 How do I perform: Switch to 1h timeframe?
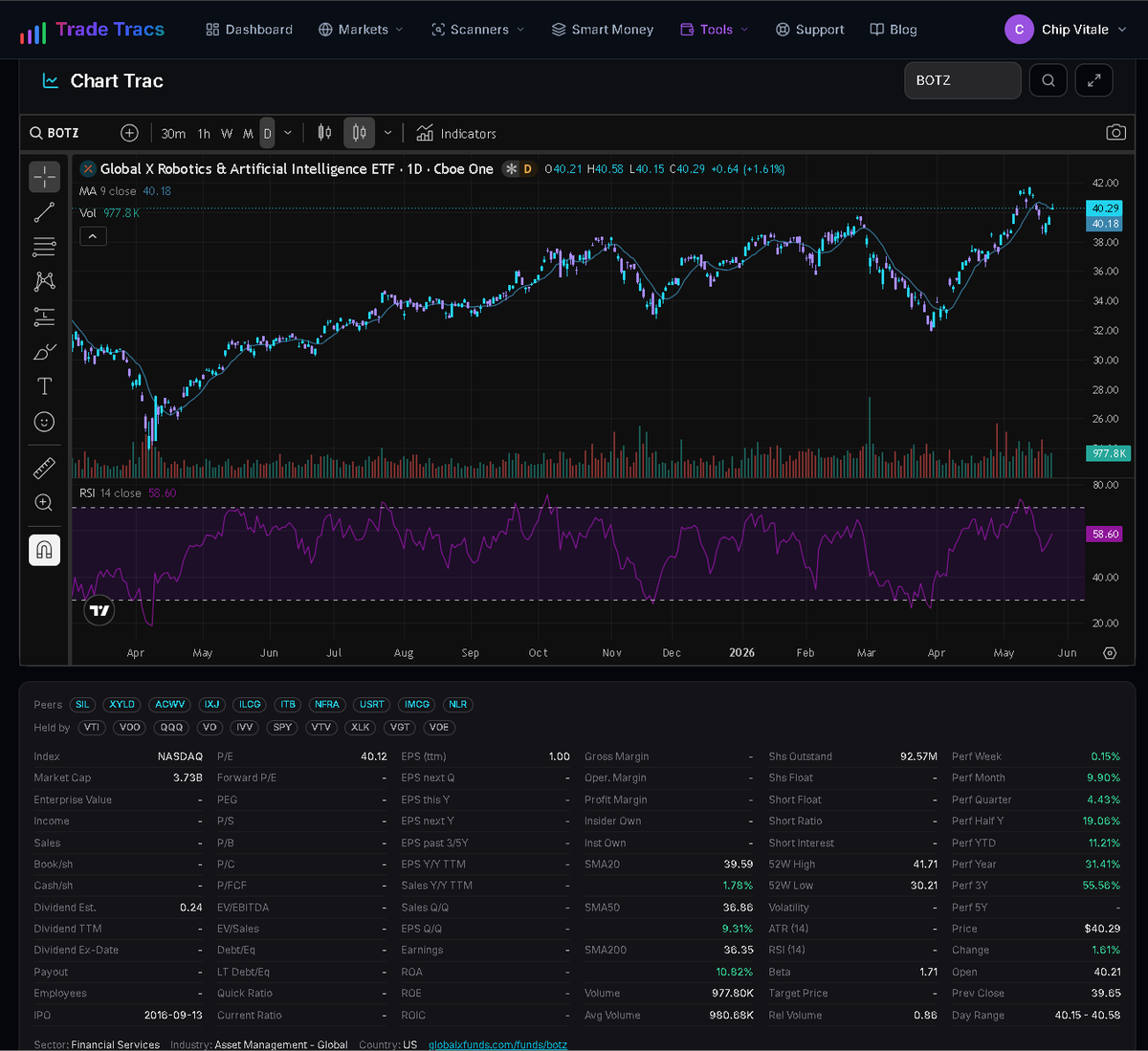tap(204, 134)
